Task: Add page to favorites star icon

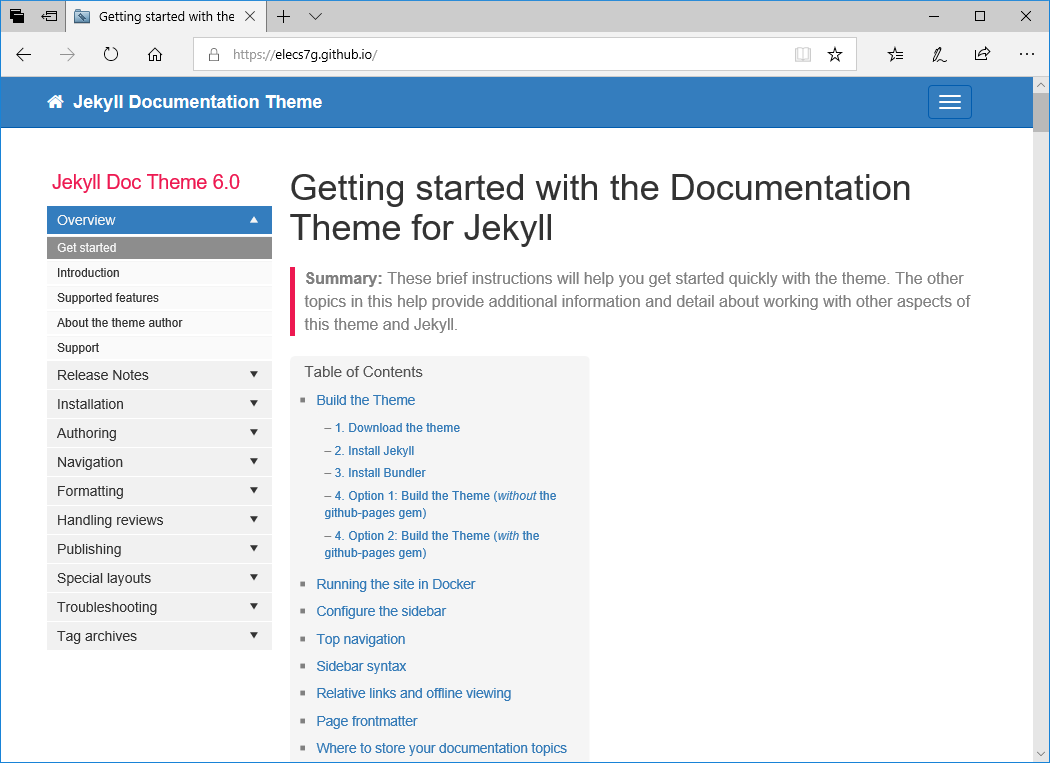Action: point(834,54)
